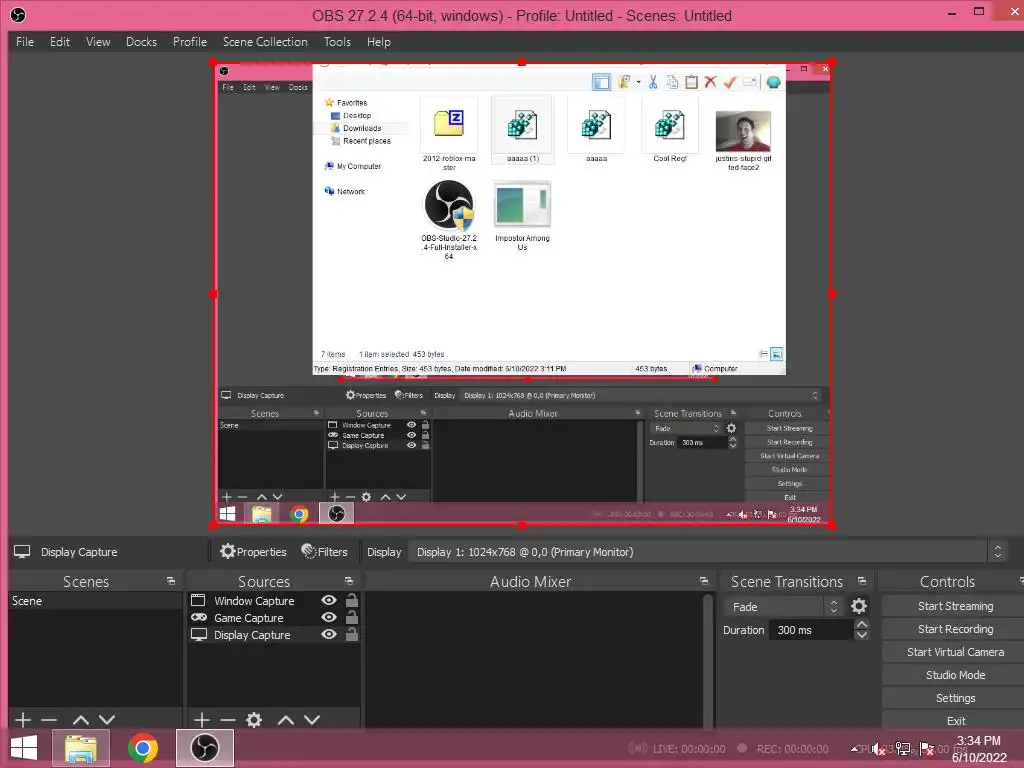
Task: Add a new source with plus
Action: point(202,720)
